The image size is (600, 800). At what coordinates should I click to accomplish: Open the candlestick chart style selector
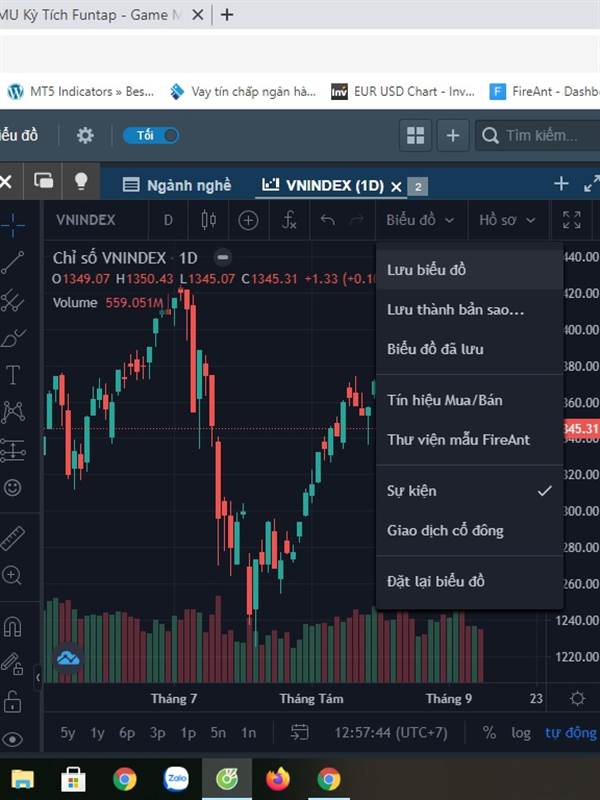coord(209,220)
